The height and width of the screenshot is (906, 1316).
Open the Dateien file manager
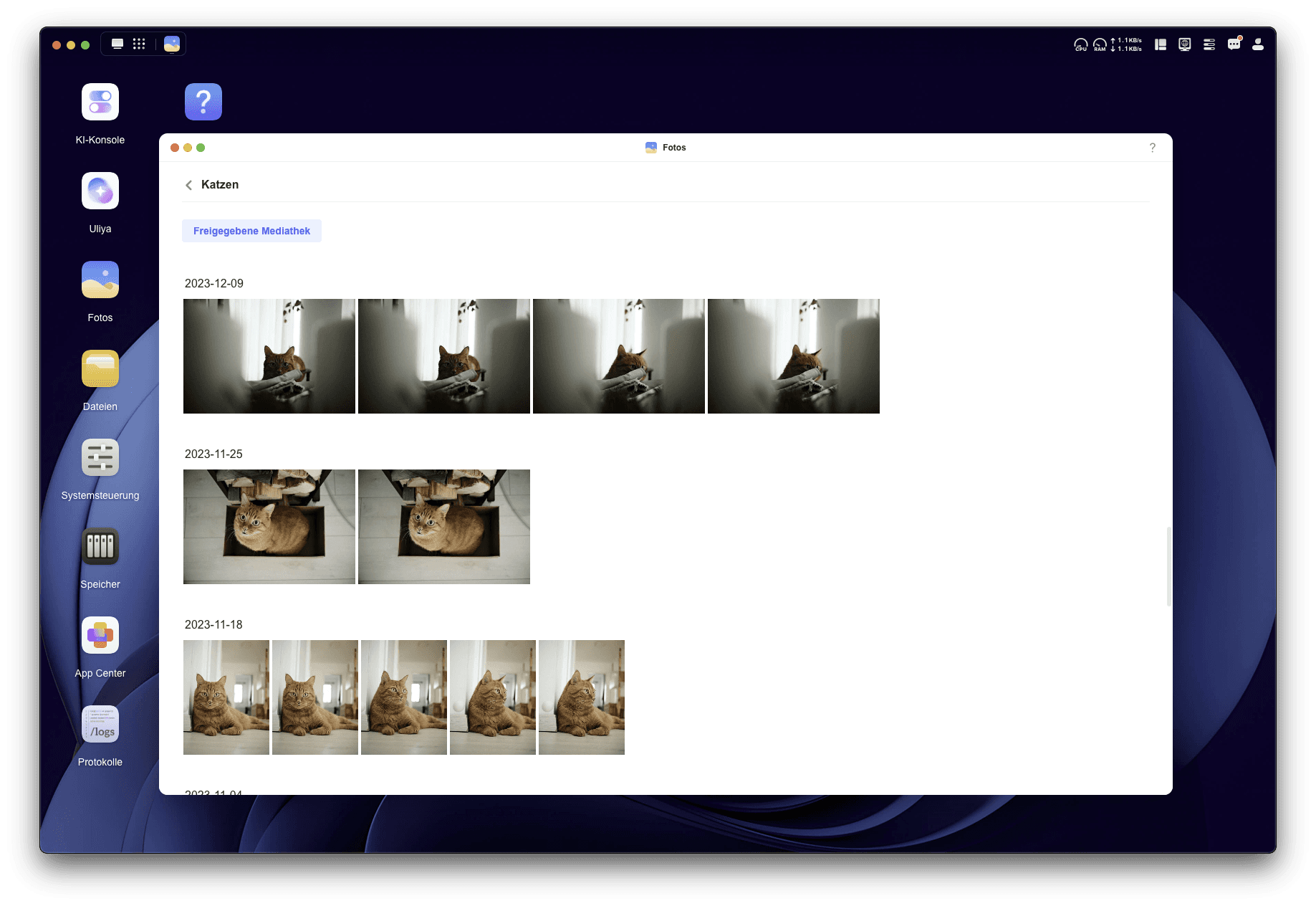tap(100, 368)
